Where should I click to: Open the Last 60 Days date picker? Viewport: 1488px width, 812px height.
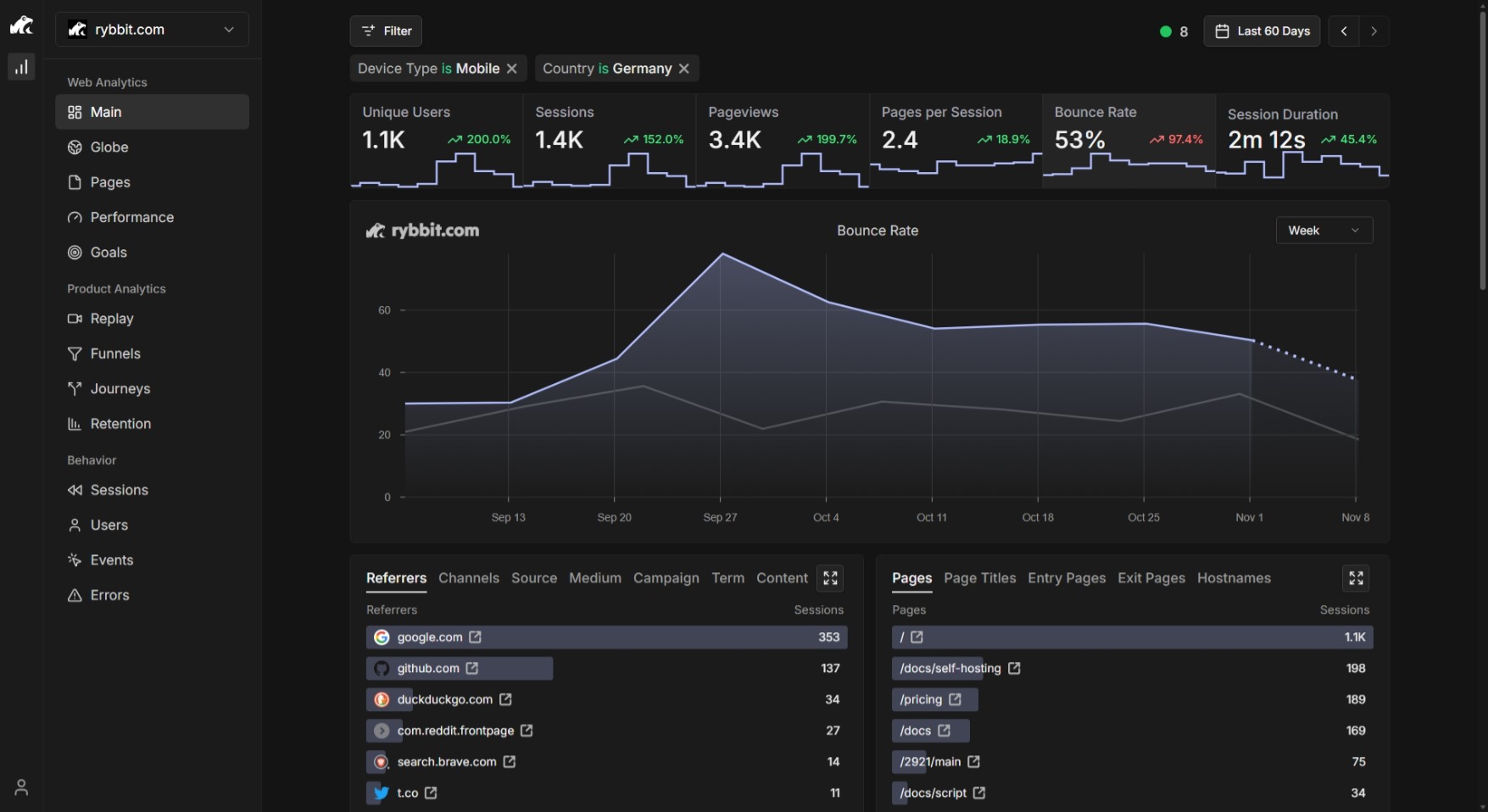(x=1262, y=31)
